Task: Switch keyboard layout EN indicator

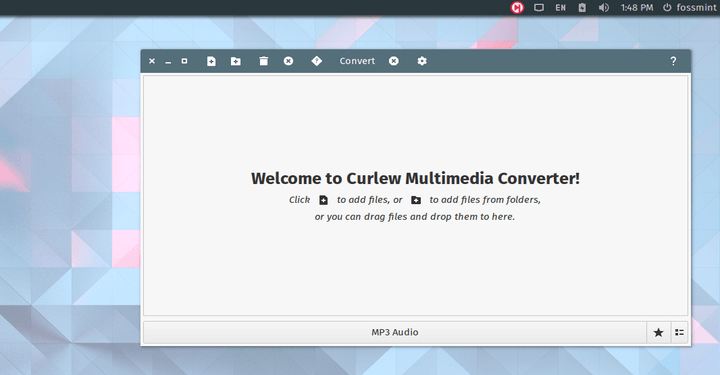Action: click(560, 8)
